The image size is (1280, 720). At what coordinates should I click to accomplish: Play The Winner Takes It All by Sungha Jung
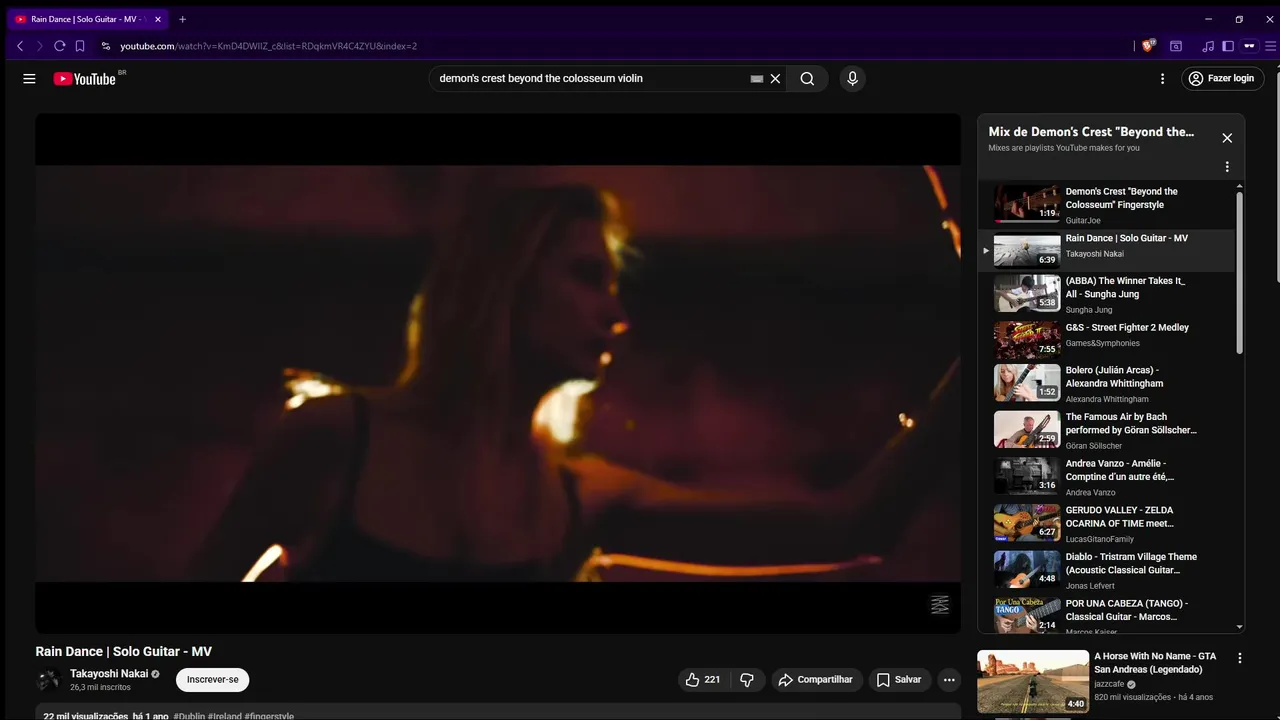tap(1107, 294)
